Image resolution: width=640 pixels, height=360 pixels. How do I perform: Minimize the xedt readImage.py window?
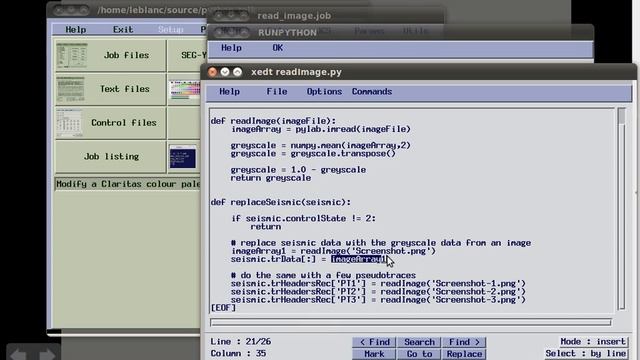click(x=224, y=72)
